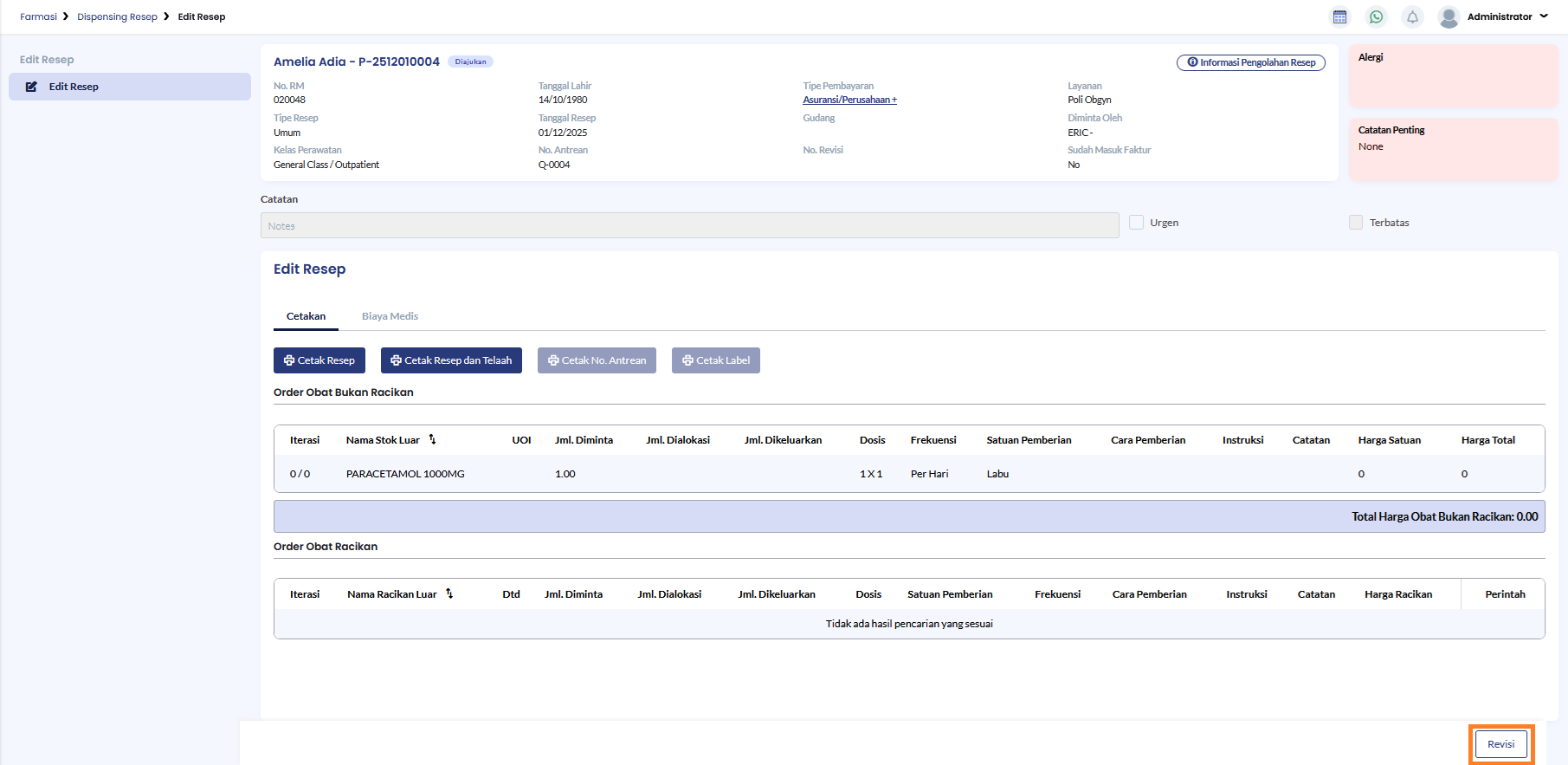Screen dimensions: 1568x765
Task: Open the WhatsApp icon in header
Action: click(x=1376, y=16)
